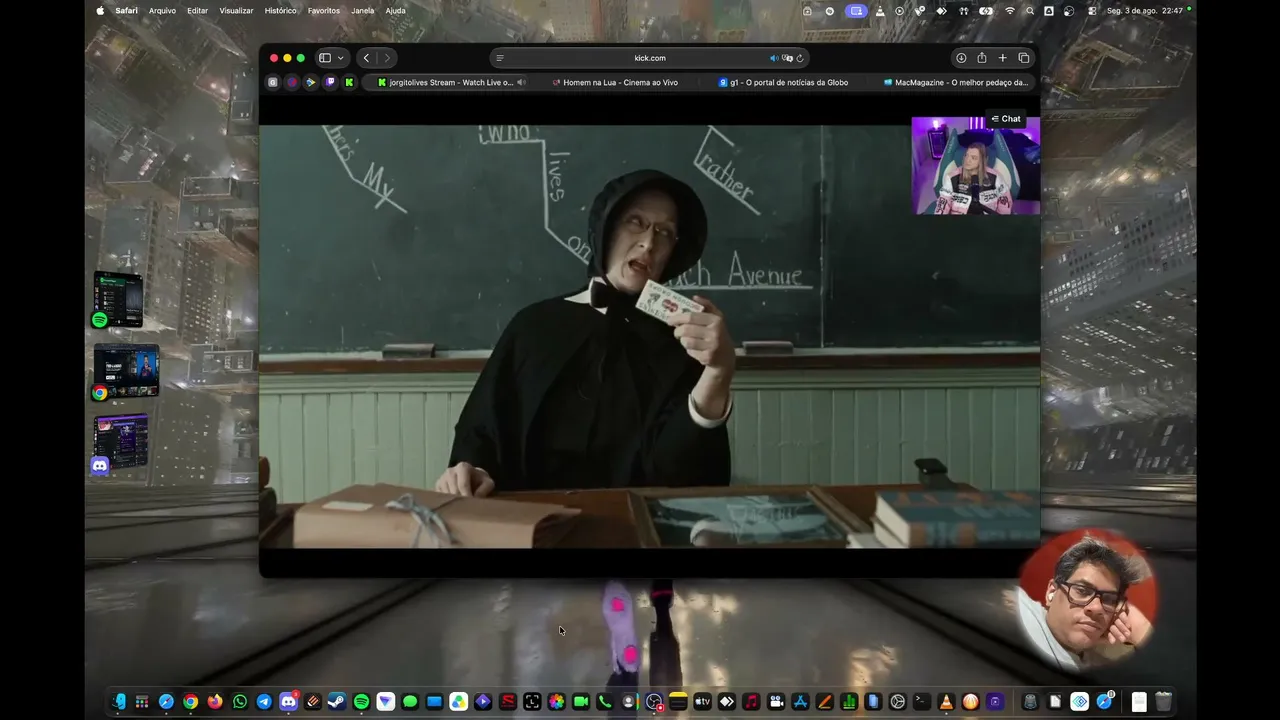
Task: Switch to g1 portal de notícias tab
Action: click(x=783, y=82)
